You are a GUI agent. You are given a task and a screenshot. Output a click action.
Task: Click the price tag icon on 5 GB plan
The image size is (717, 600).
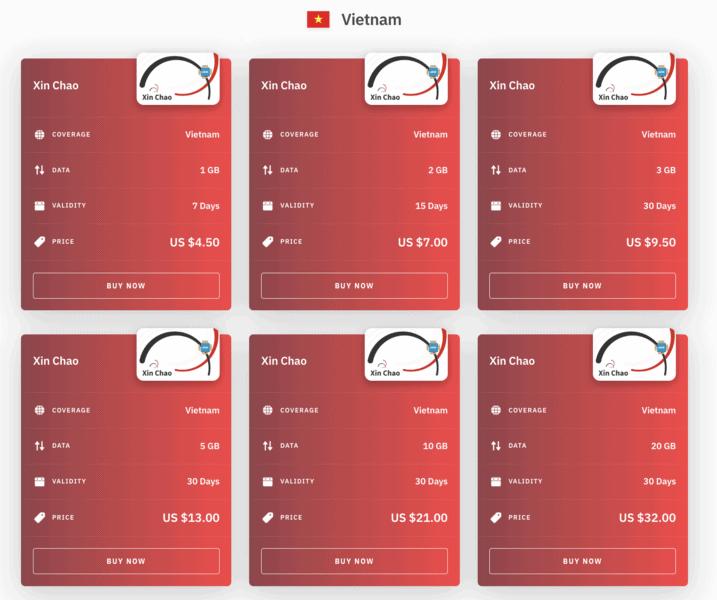click(40, 518)
